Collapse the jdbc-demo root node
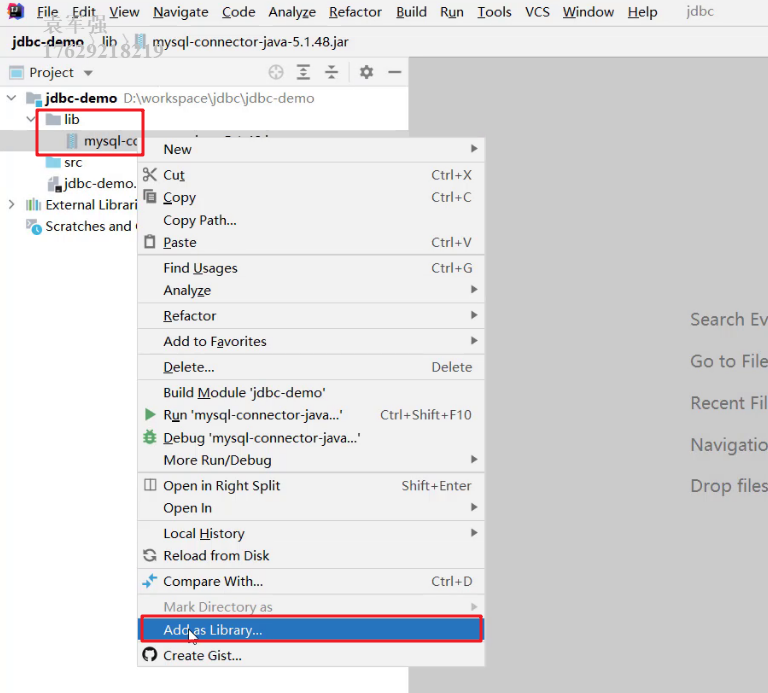This screenshot has height=693, width=768. point(12,98)
